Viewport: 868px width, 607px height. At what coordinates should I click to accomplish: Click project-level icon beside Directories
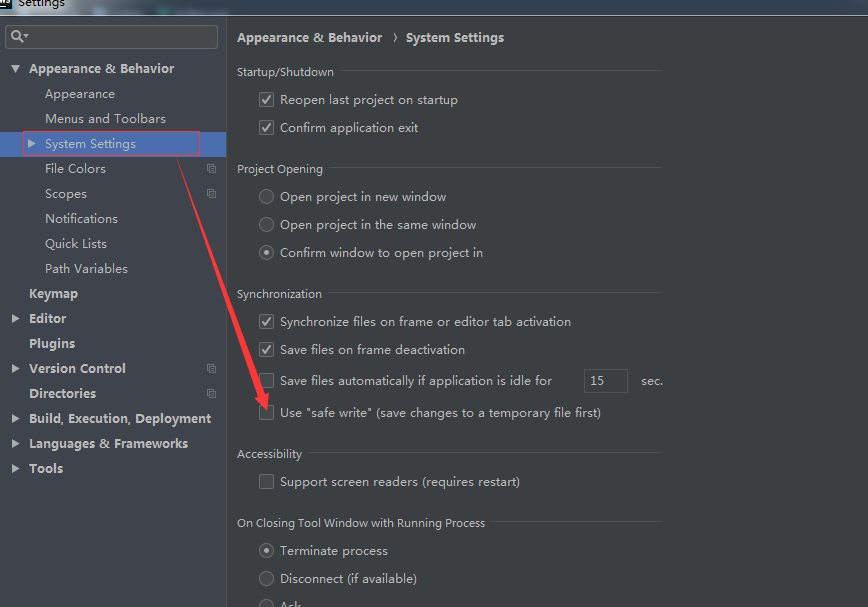(x=211, y=393)
